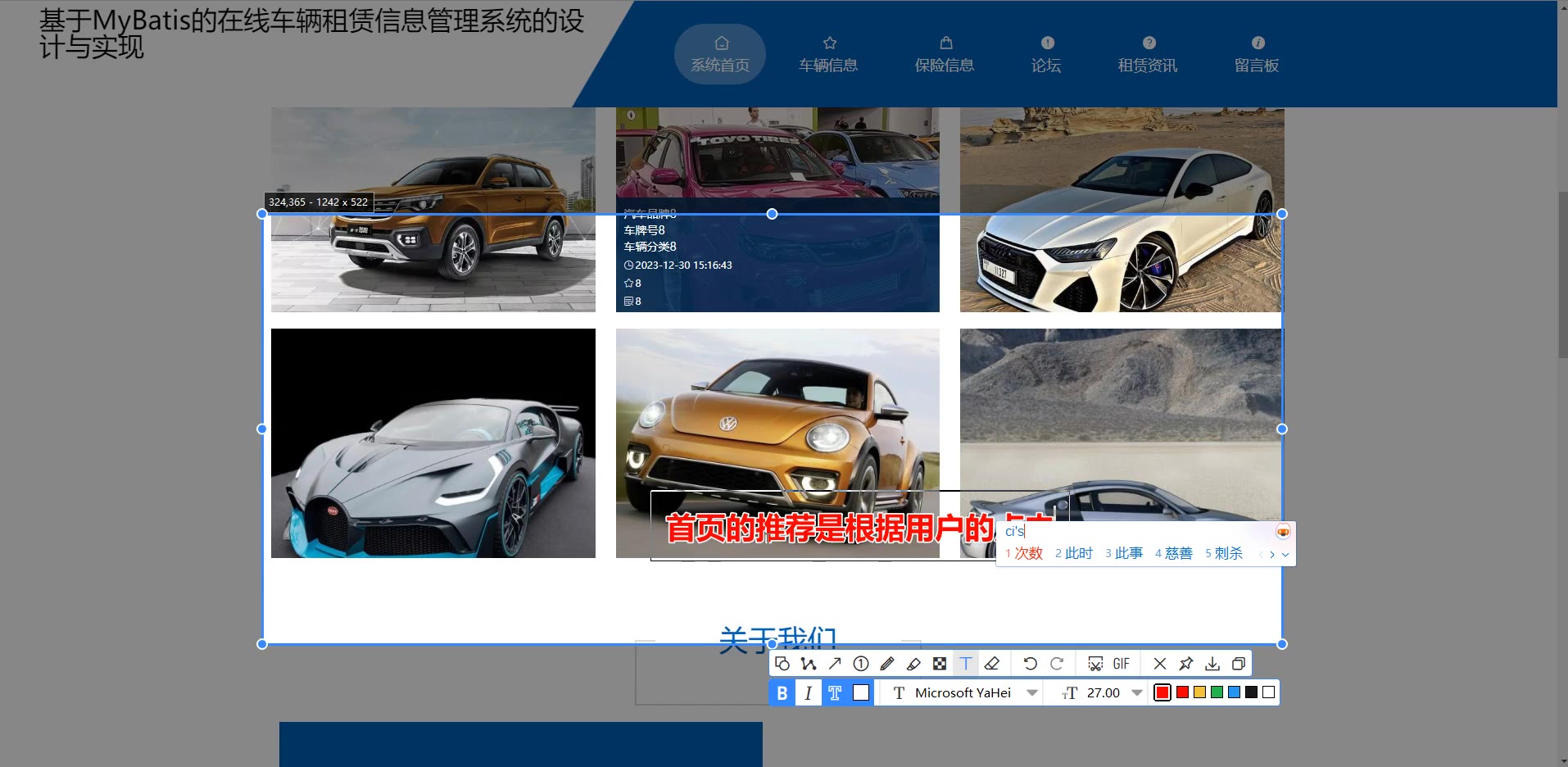The width and height of the screenshot is (1568, 767).
Task: Select the eraser tool
Action: pos(992,664)
